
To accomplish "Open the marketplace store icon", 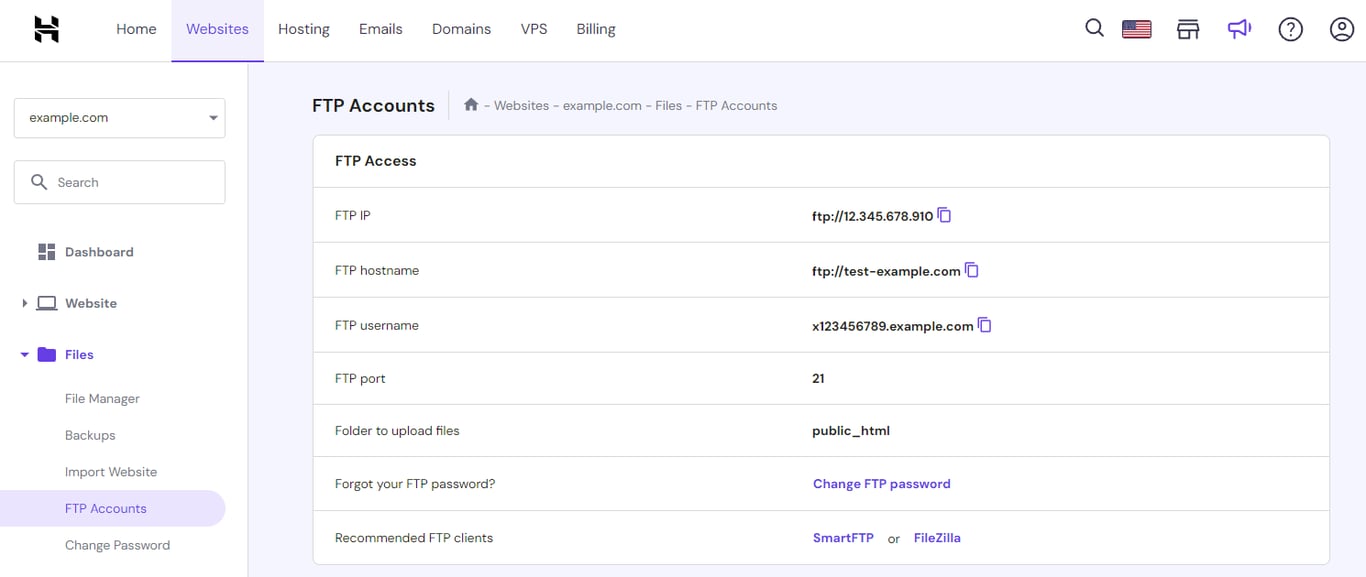I will pyautogui.click(x=1188, y=29).
